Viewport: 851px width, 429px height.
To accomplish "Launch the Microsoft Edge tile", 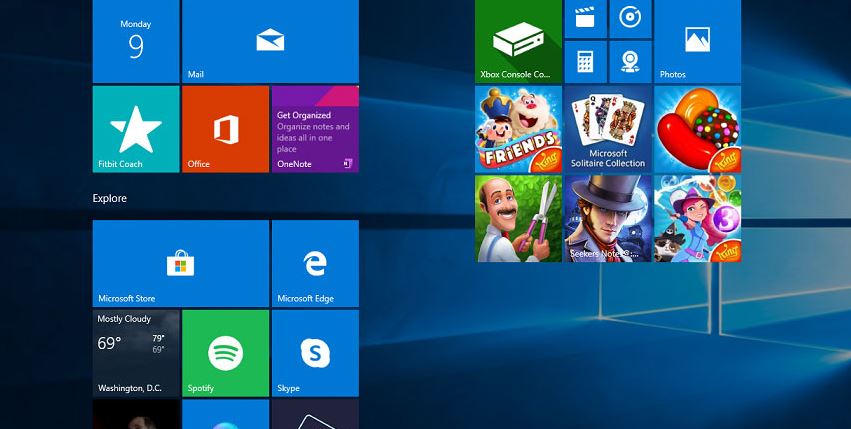I will [315, 263].
